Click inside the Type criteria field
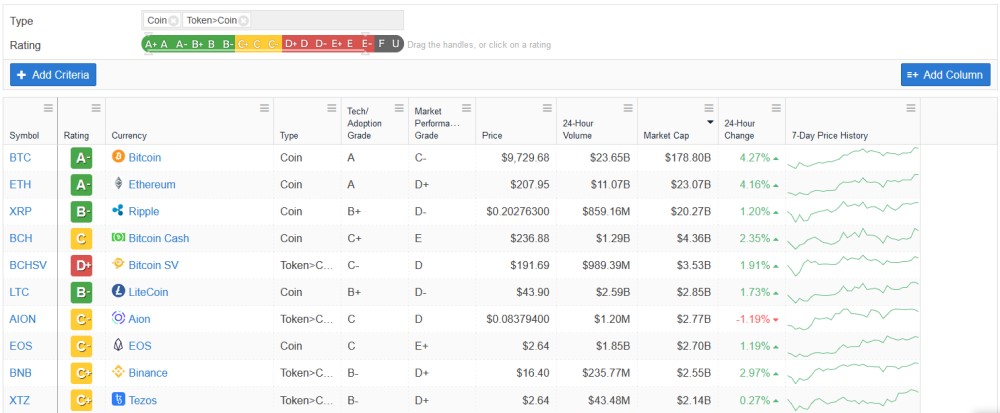The image size is (1000, 413). (x=272, y=20)
